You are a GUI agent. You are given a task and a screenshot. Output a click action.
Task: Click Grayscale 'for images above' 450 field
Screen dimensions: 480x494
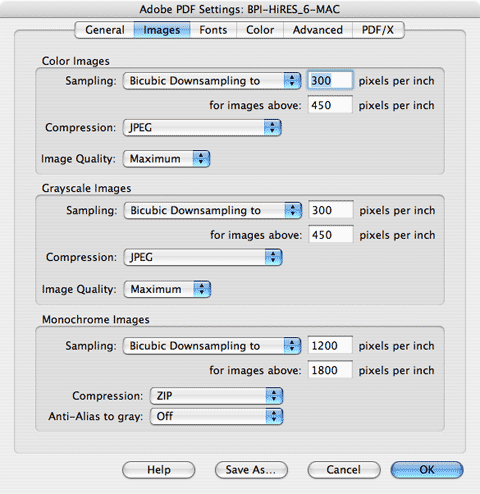tap(331, 235)
